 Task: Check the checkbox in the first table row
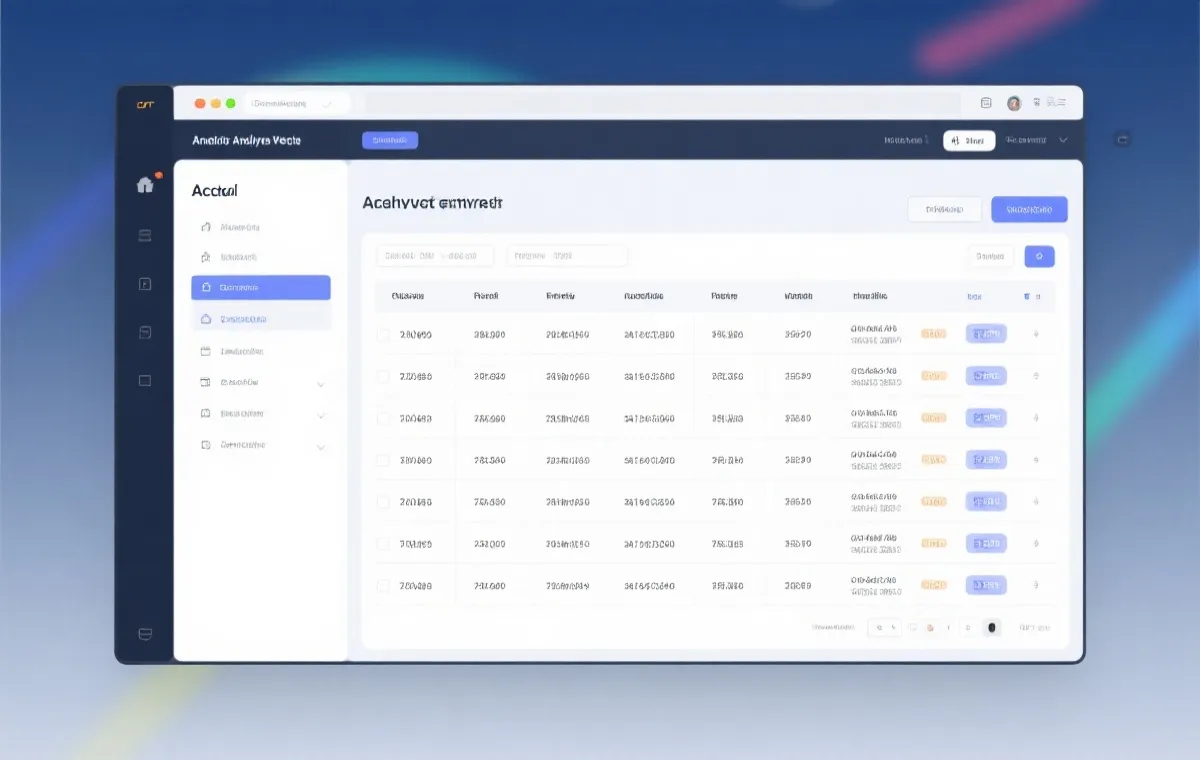383,335
